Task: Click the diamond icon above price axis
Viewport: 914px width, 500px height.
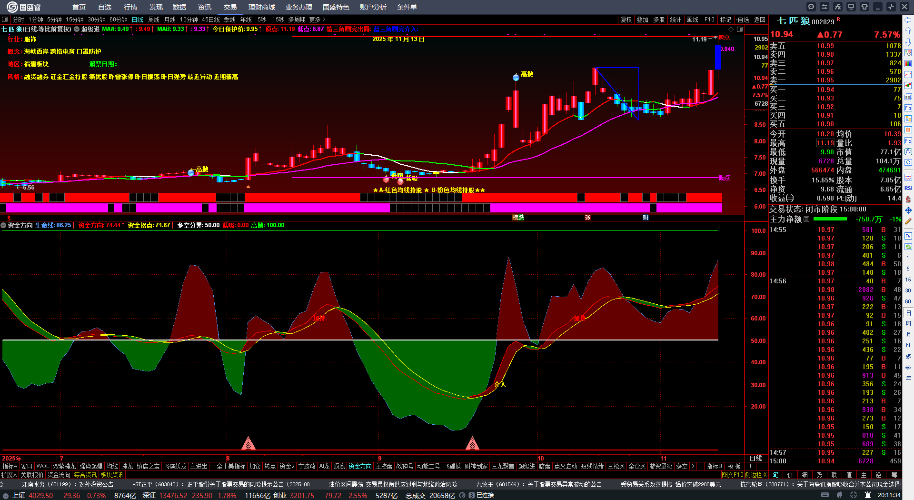Action: click(731, 29)
